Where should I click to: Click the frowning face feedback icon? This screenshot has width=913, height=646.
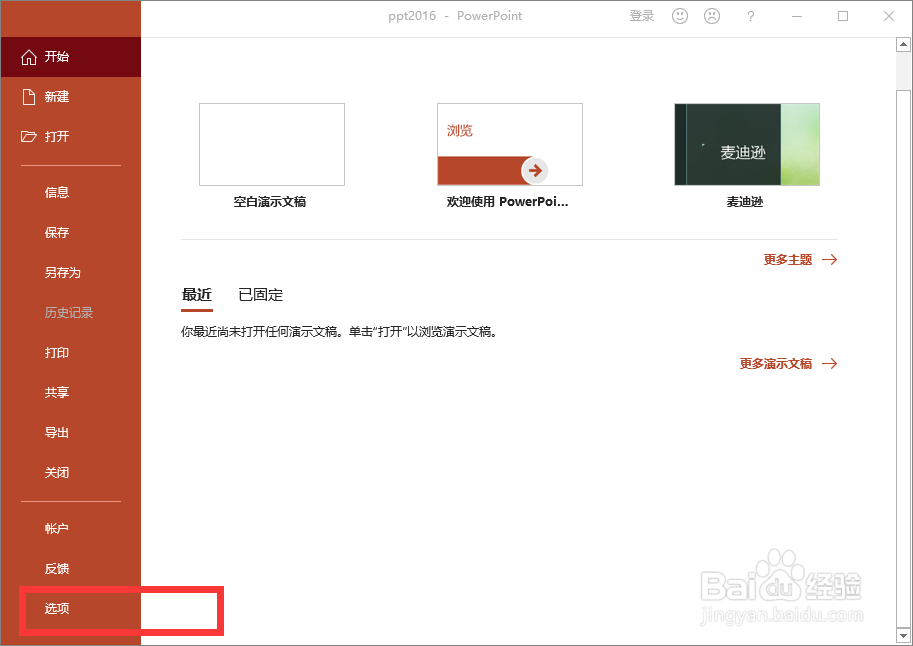pos(712,16)
